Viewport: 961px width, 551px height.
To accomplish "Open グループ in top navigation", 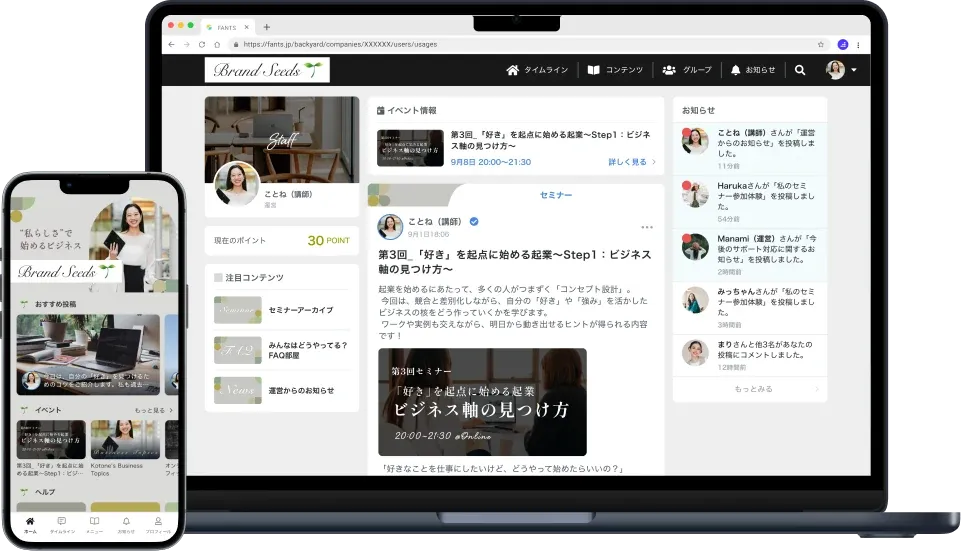I will point(687,70).
